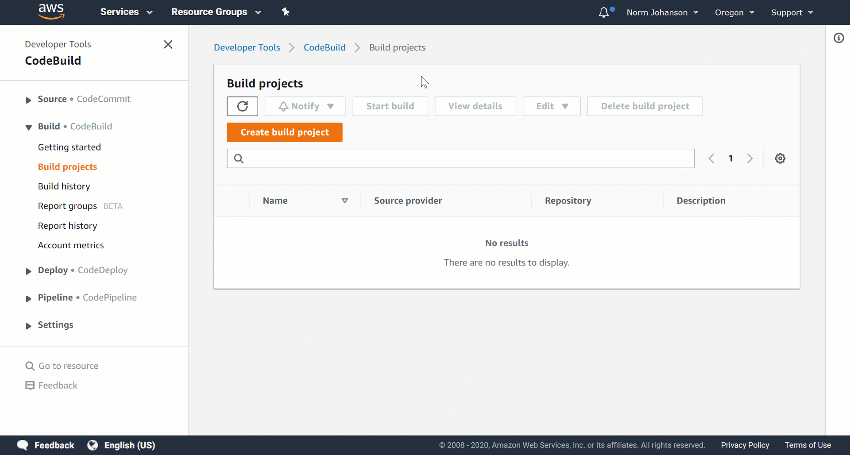Select Build projects in sidebar

pyautogui.click(x=67, y=166)
